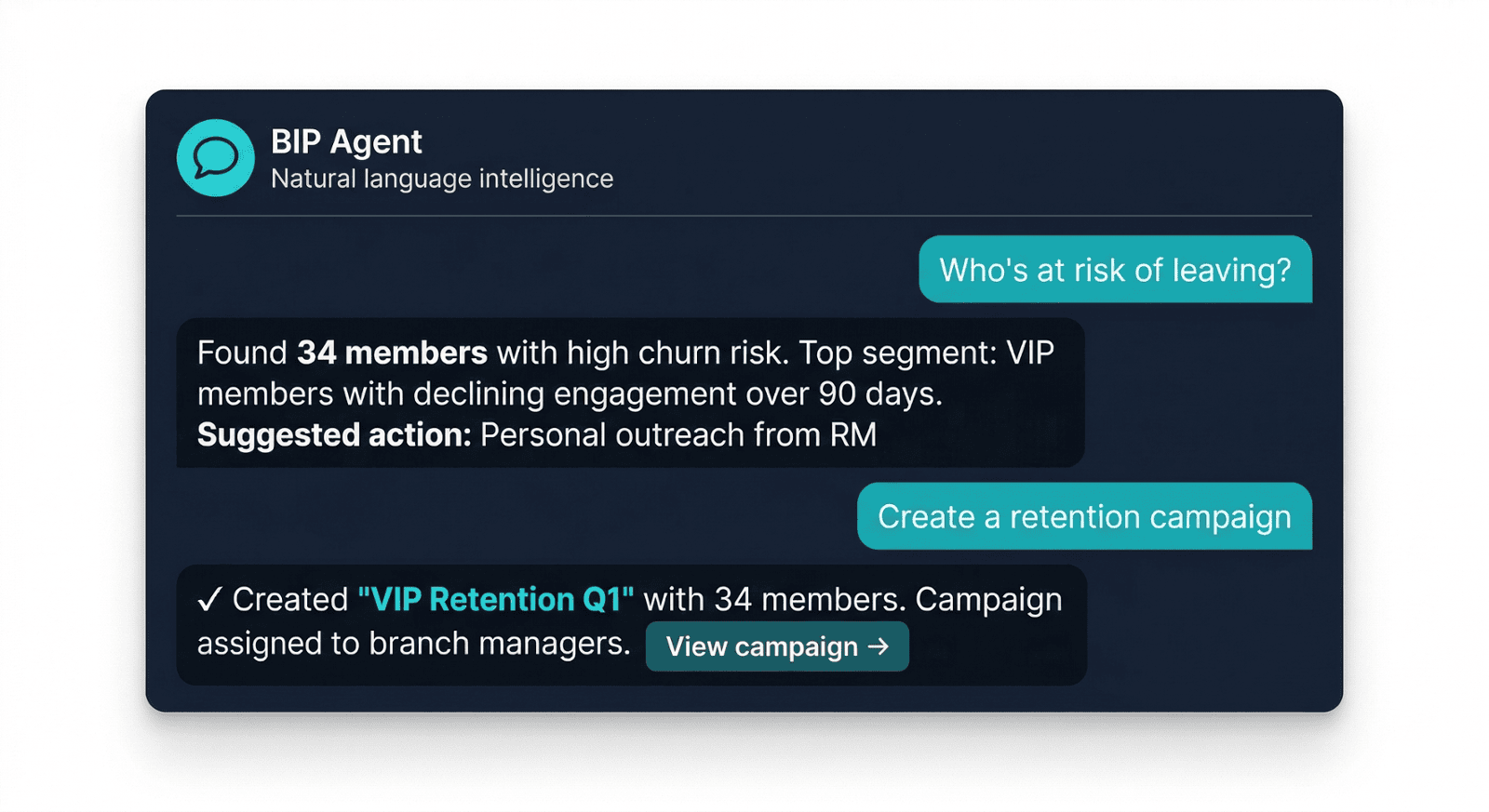1489x812 pixels.
Task: Click the "Natural language intelligence" subtitle
Action: coord(442,179)
